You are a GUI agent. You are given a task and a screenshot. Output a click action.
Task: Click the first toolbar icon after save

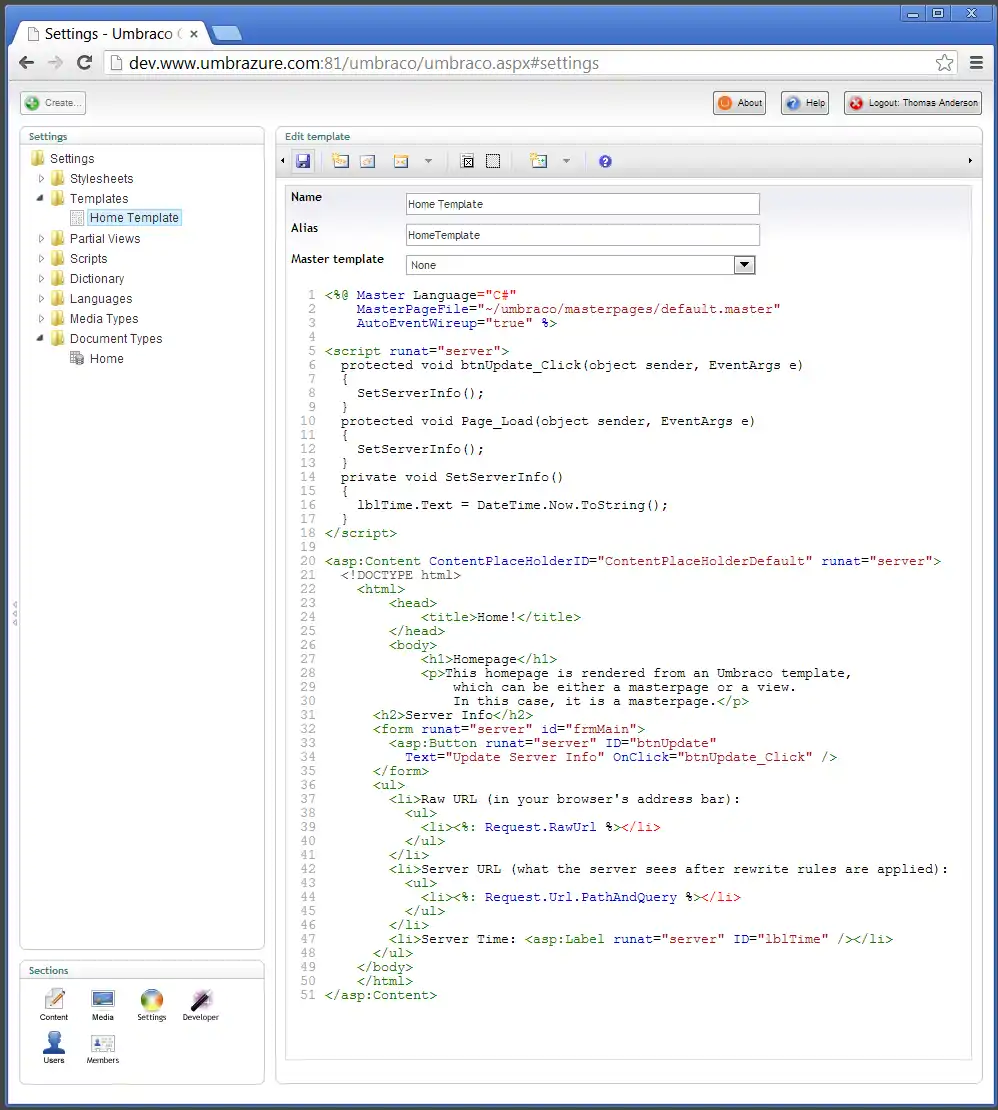tap(340, 161)
